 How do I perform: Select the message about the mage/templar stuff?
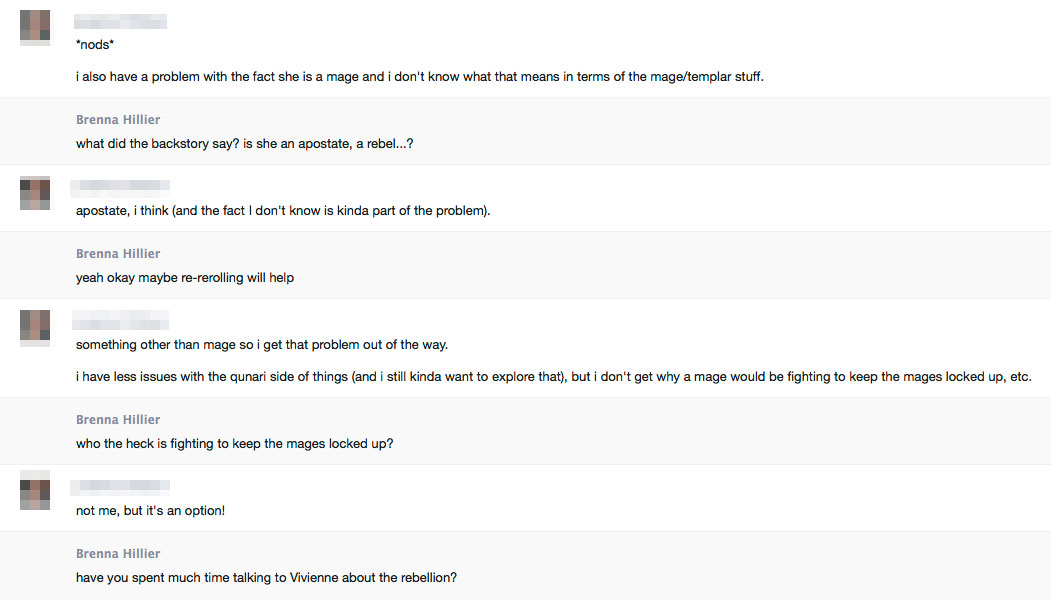(420, 77)
